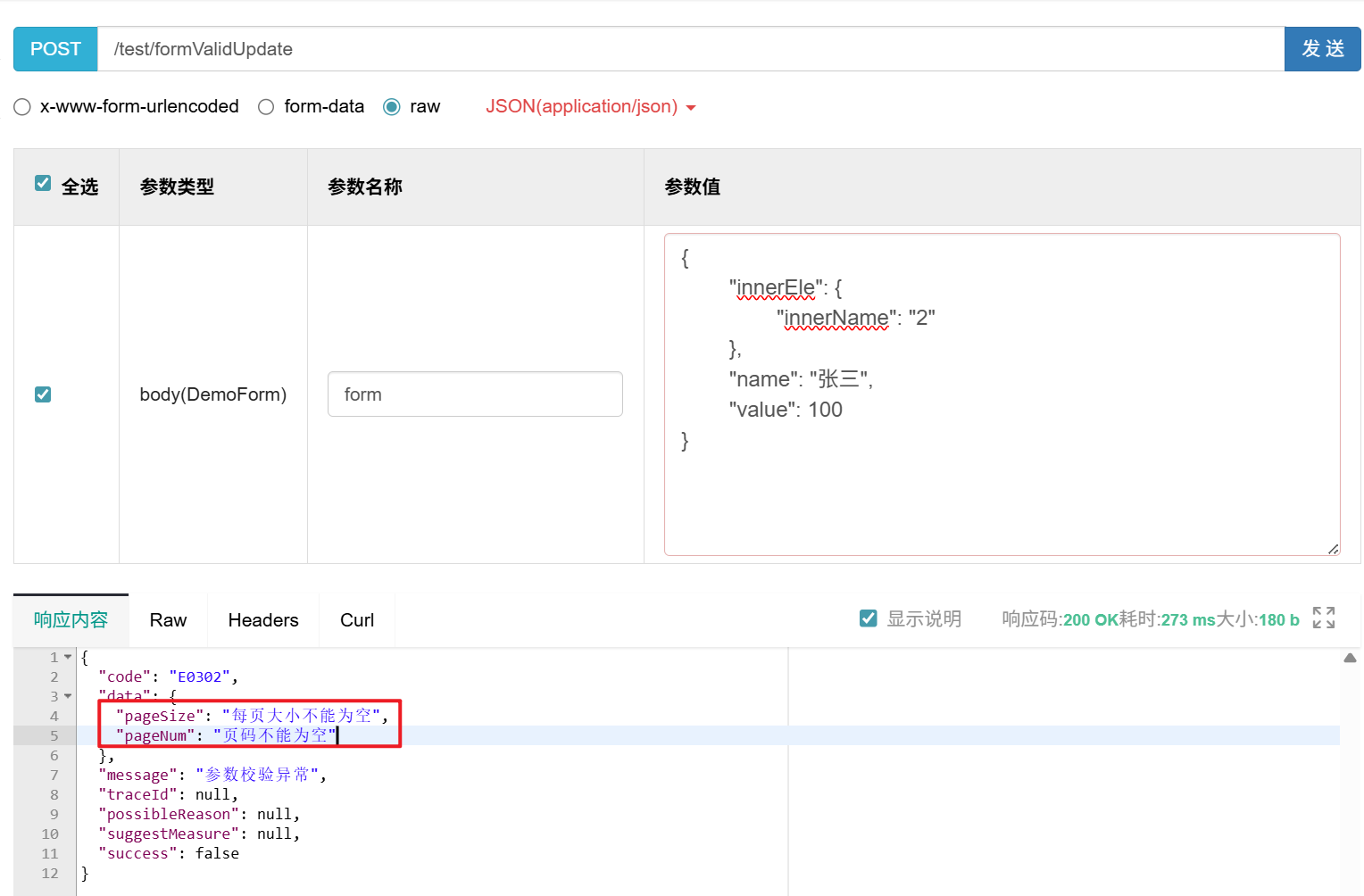Open the JSON(application/json) content-type dropdown

[x=590, y=106]
